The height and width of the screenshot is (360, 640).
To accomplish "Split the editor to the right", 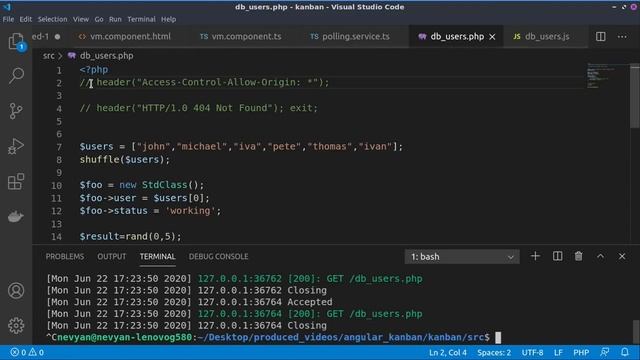I will click(x=600, y=37).
